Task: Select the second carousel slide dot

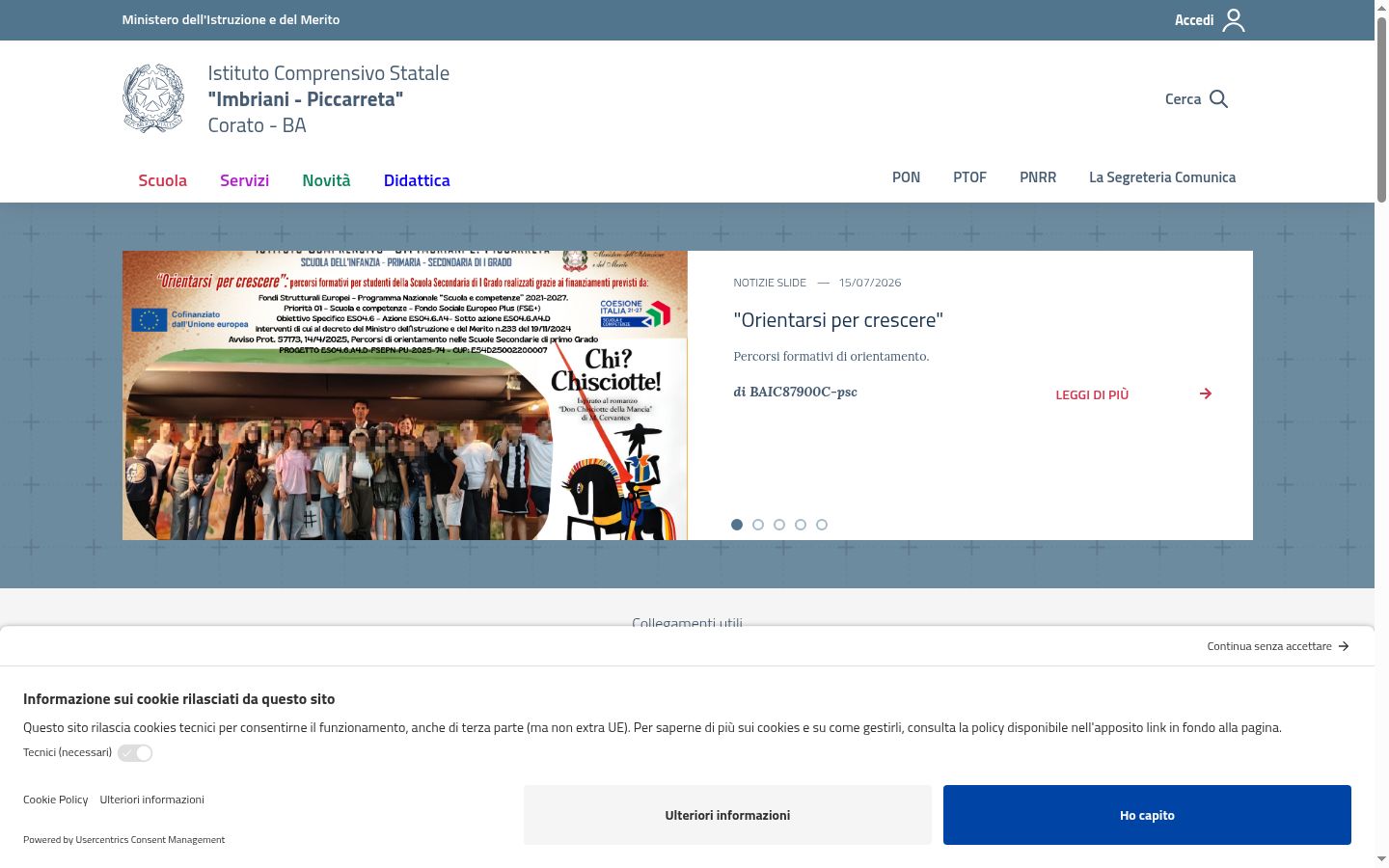Action: point(758,525)
